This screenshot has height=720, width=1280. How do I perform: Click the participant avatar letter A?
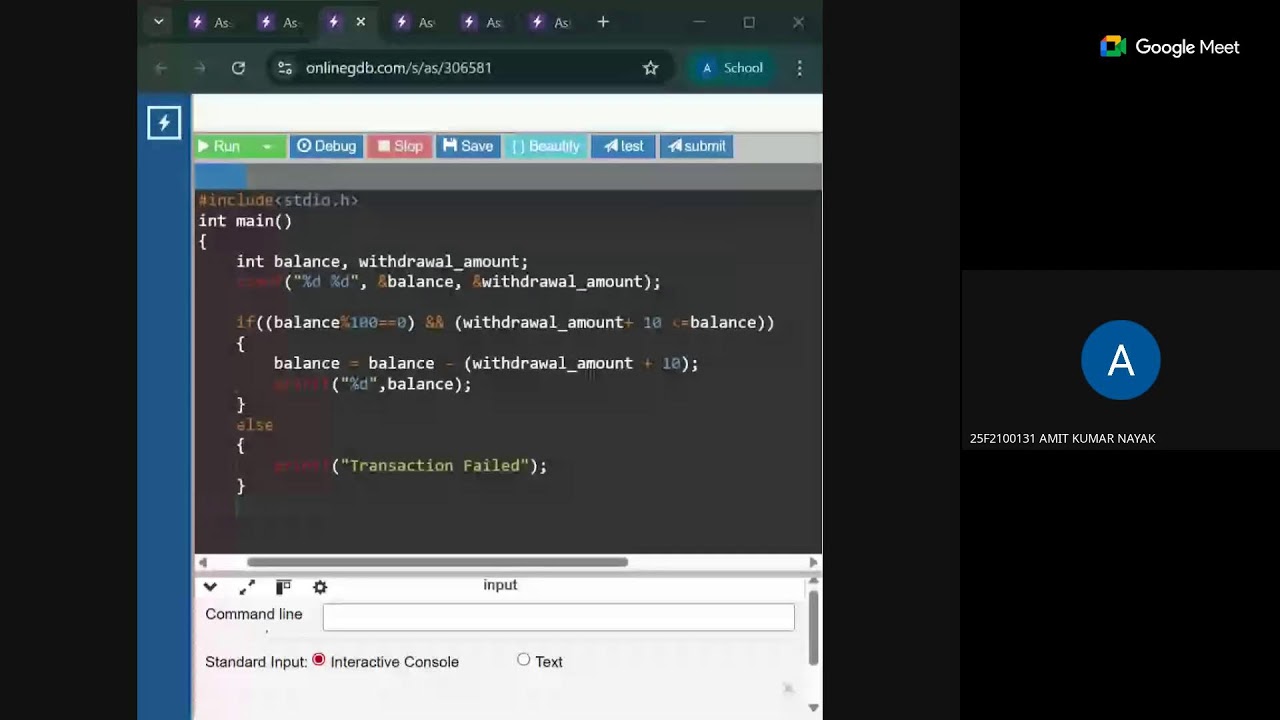point(1121,360)
